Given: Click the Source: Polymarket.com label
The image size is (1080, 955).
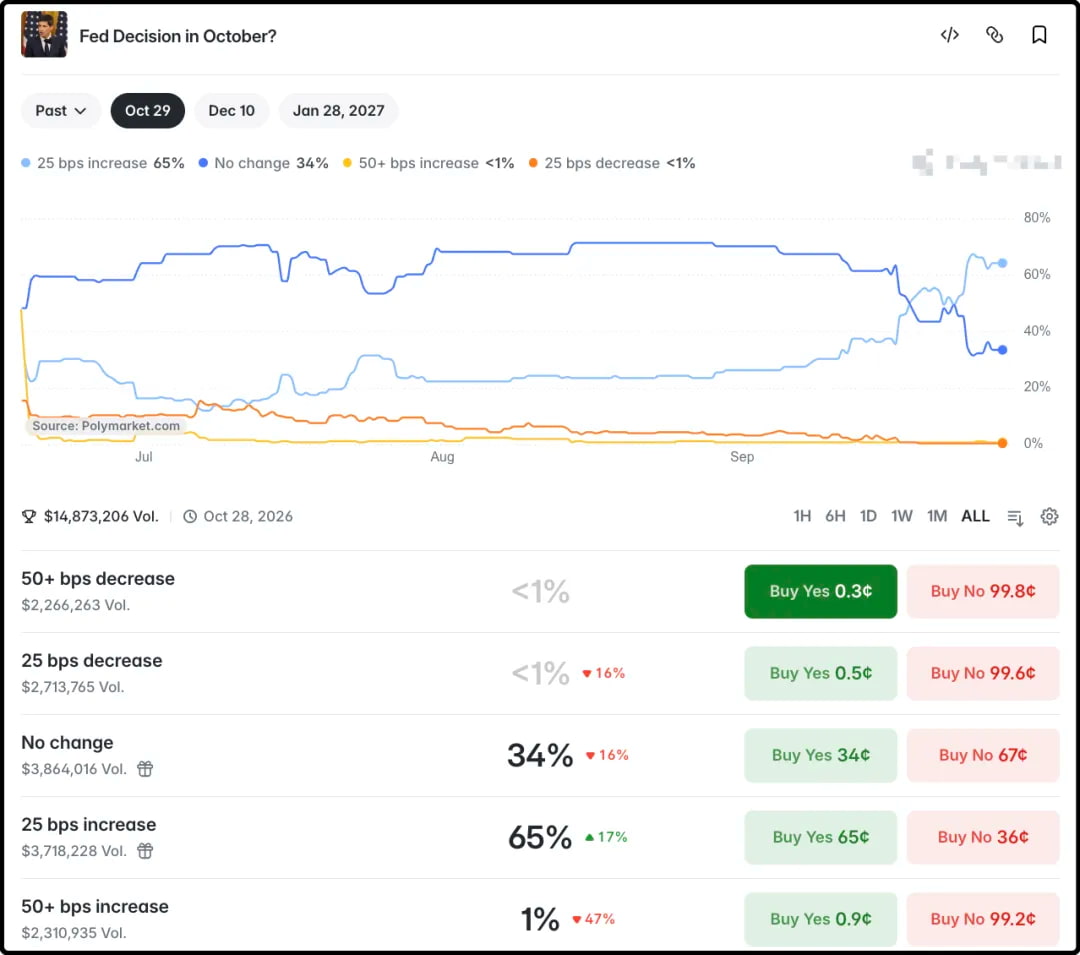Looking at the screenshot, I should 106,426.
